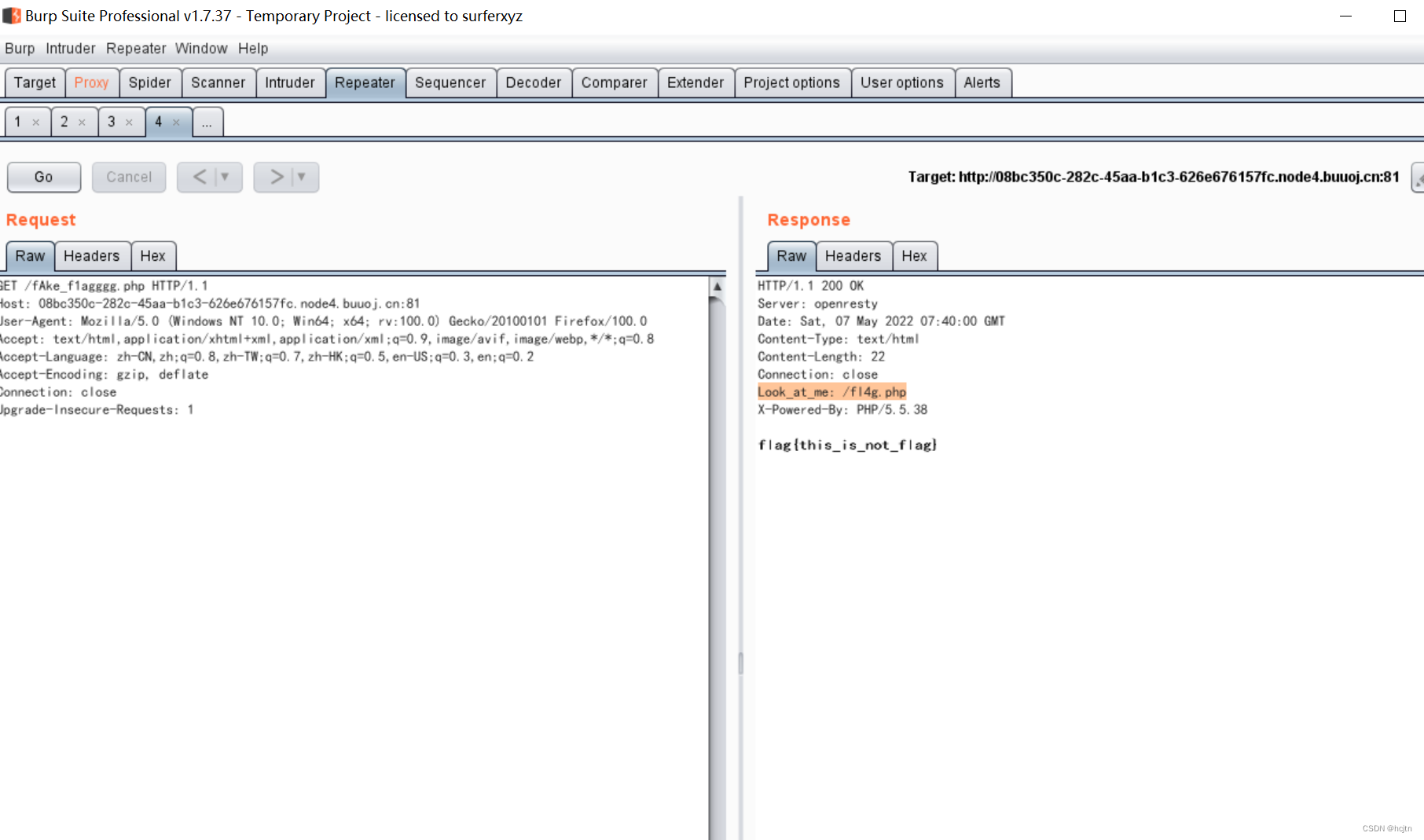Open back history dropdown arrow
The height and width of the screenshot is (840, 1424).
[225, 177]
